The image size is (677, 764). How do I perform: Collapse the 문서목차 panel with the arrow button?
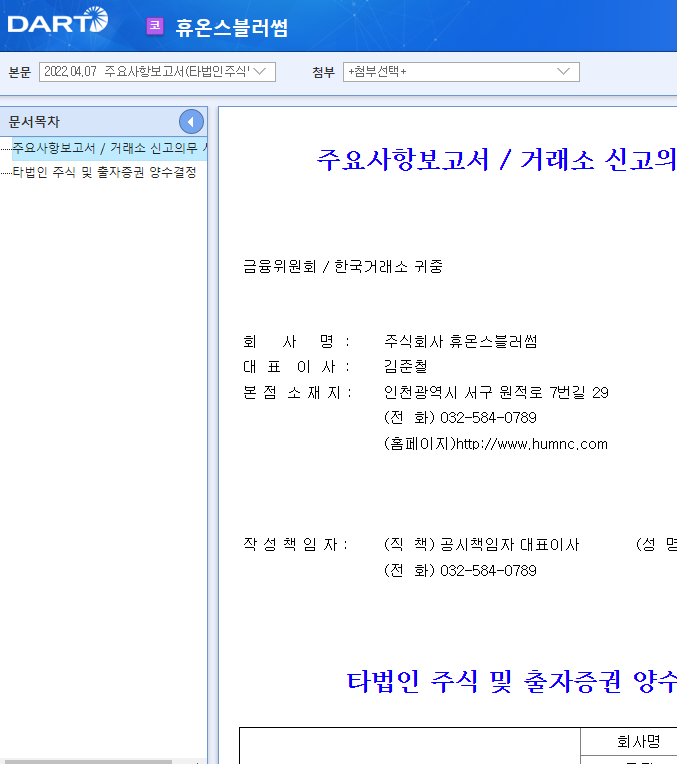[191, 122]
